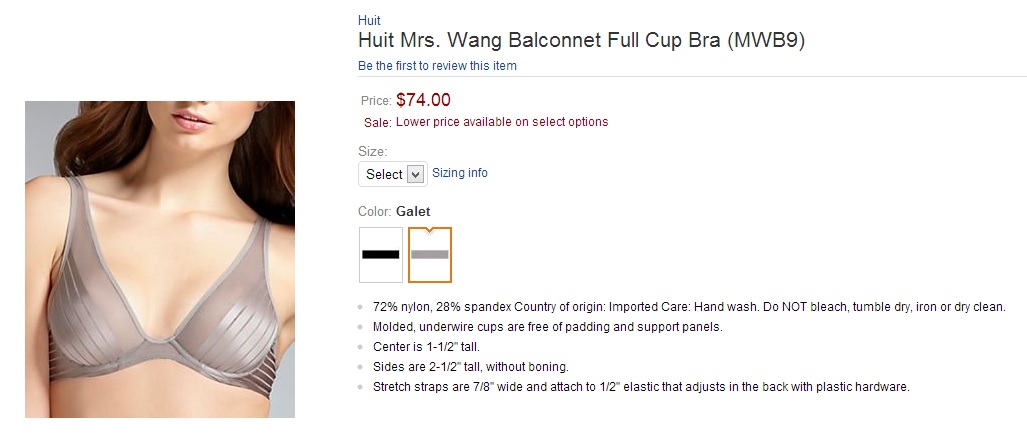Expand the Size 'Select' dropdown
The width and height of the screenshot is (1027, 440).
click(x=392, y=174)
